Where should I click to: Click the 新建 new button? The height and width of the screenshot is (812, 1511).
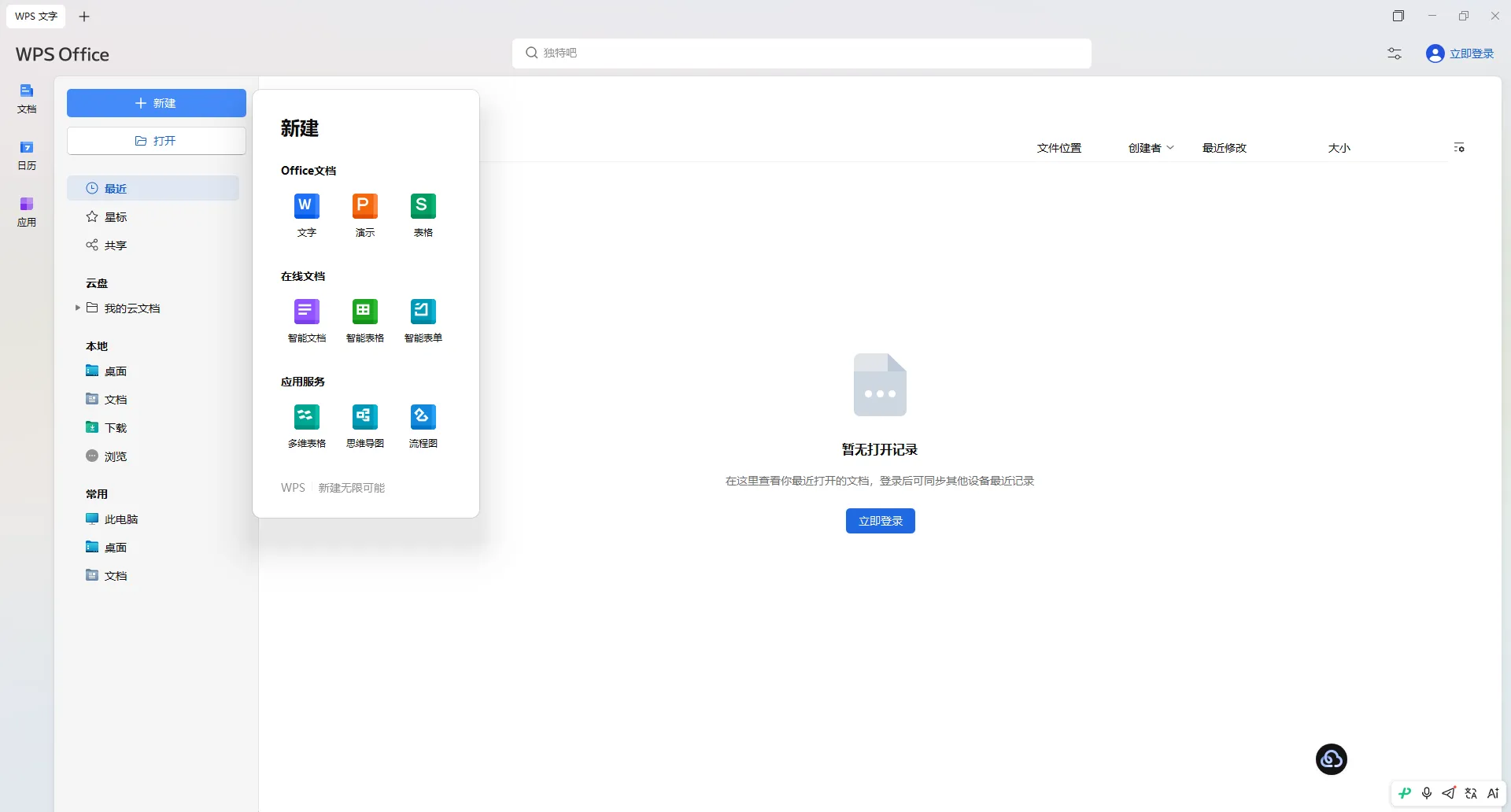coord(157,103)
